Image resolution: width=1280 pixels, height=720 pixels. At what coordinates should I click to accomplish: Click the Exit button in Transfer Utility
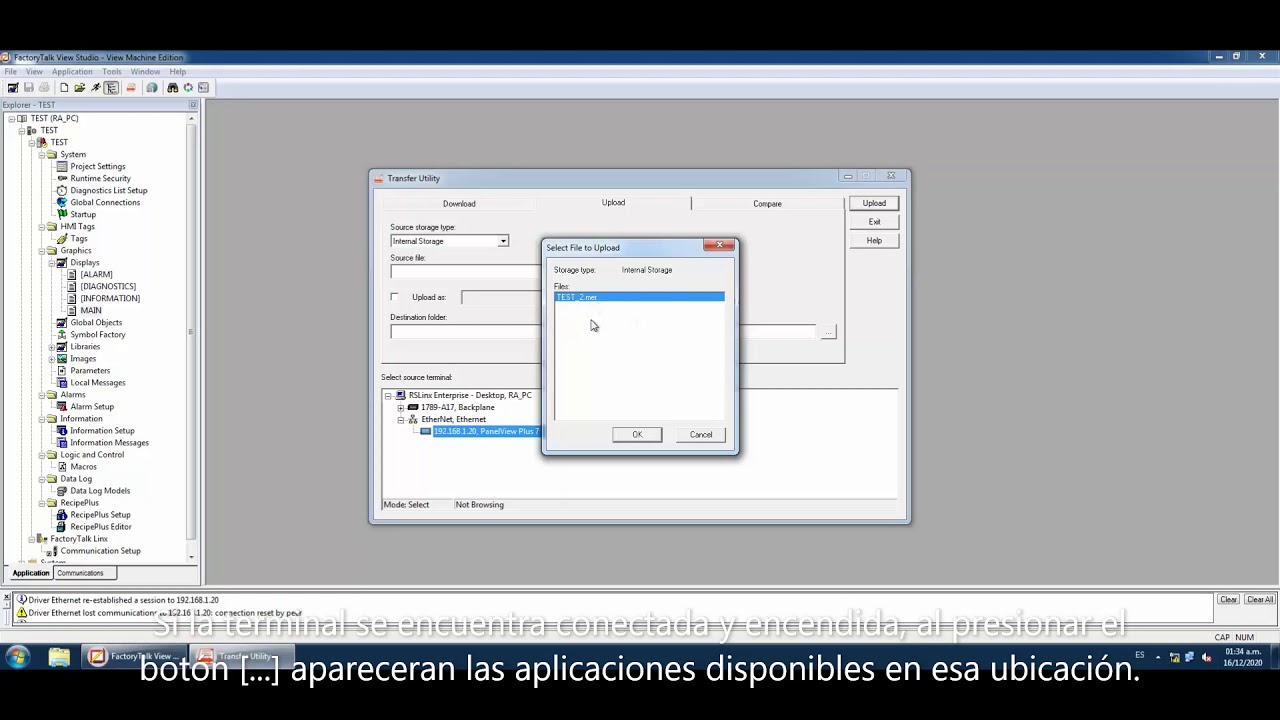(874, 222)
